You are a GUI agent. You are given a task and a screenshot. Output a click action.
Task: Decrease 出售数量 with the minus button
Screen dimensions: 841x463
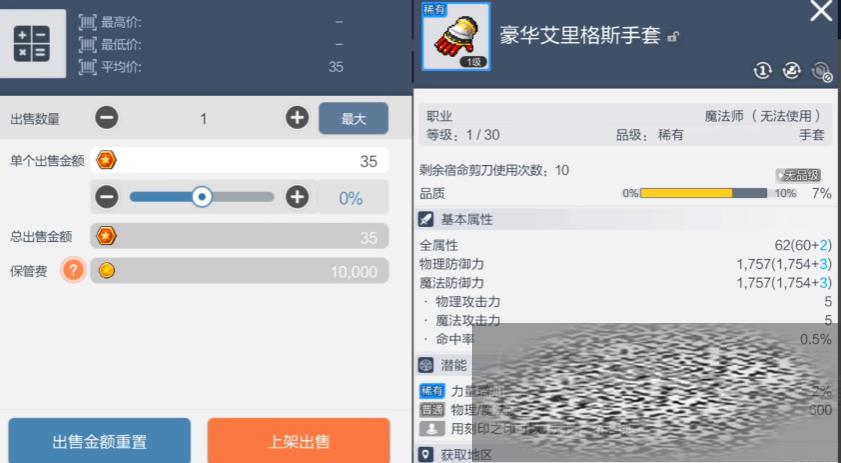(107, 117)
